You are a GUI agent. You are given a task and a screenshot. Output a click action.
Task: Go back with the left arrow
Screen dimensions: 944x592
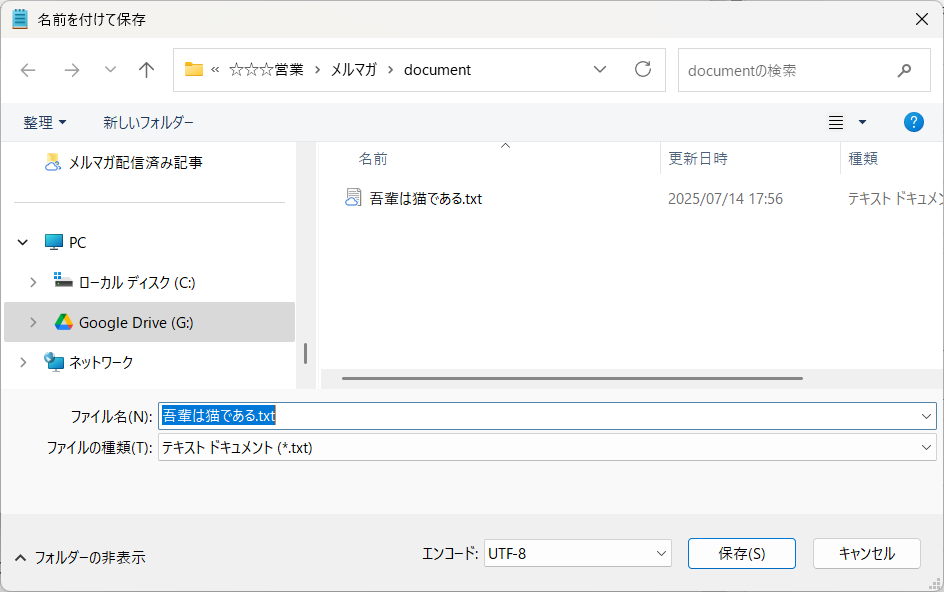(28, 70)
